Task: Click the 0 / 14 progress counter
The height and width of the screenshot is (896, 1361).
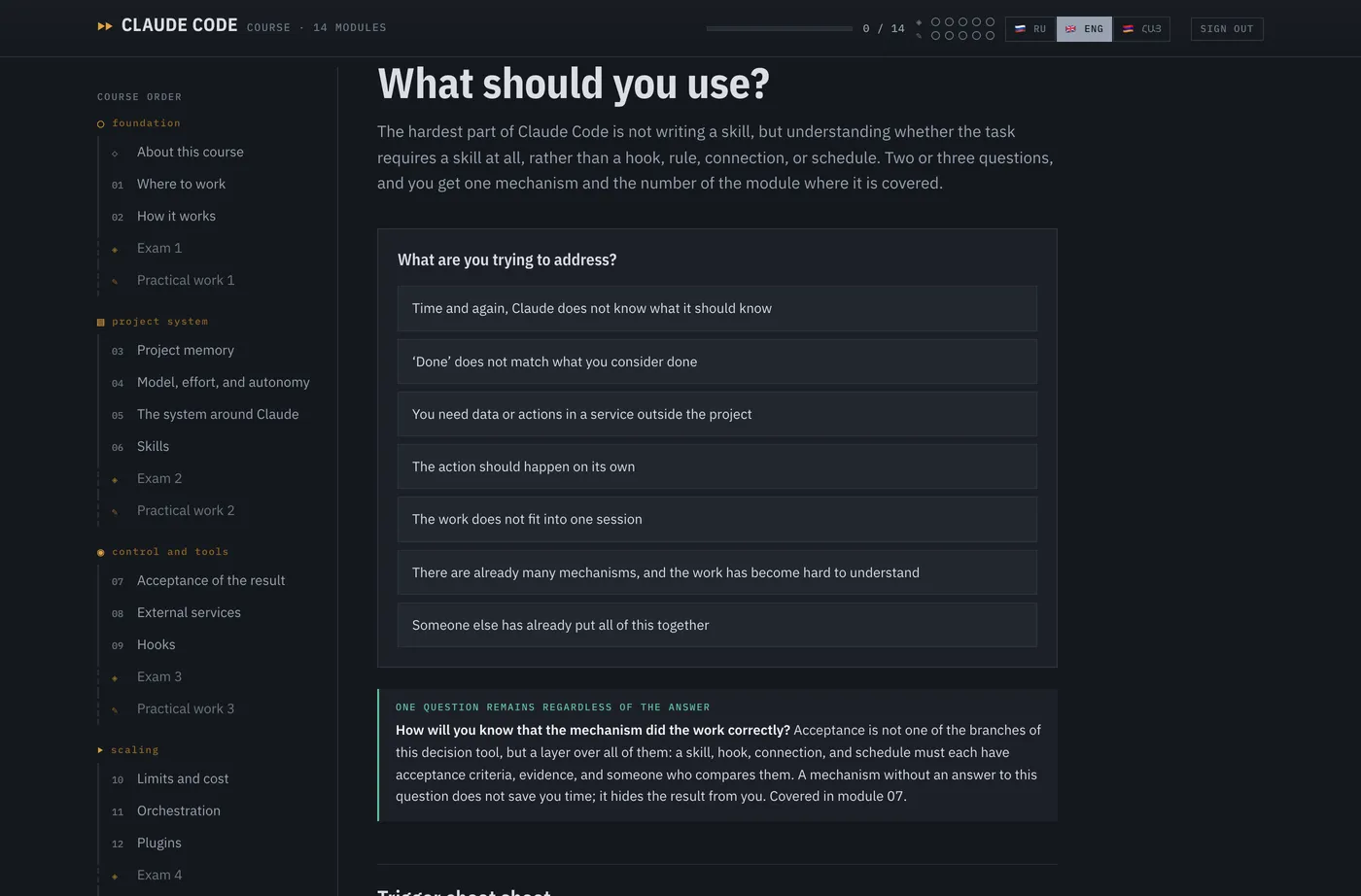Action: point(884,29)
